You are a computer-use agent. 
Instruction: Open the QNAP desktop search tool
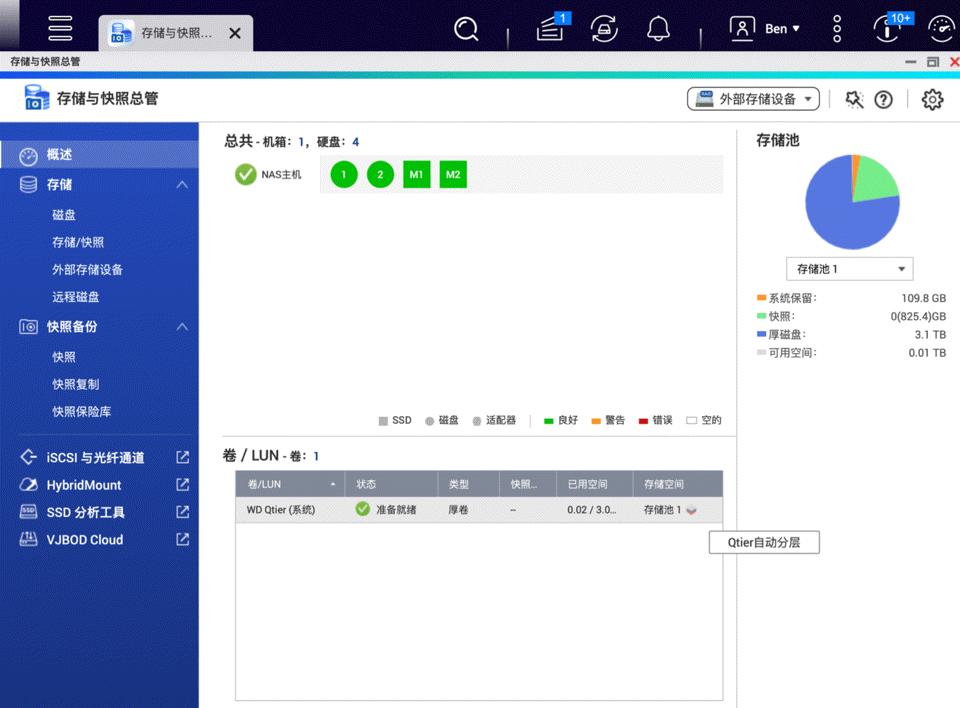click(466, 29)
